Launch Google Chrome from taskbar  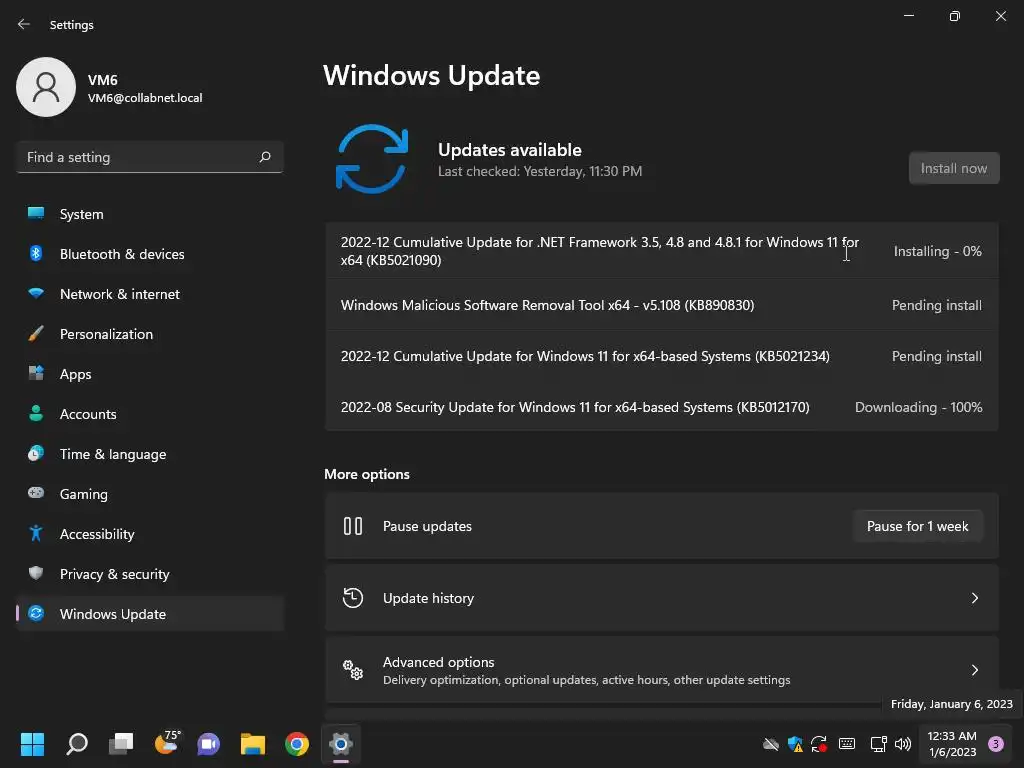click(x=296, y=743)
